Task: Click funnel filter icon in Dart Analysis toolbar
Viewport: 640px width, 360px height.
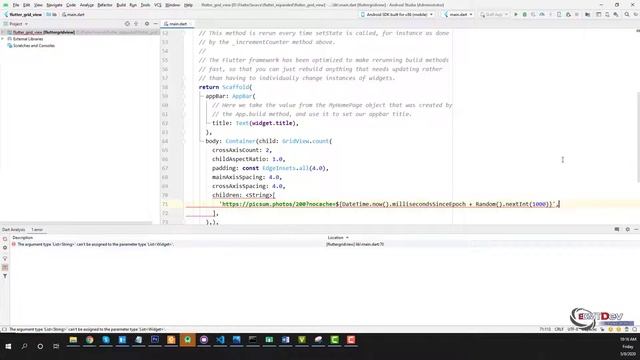Action: click(x=5, y=276)
